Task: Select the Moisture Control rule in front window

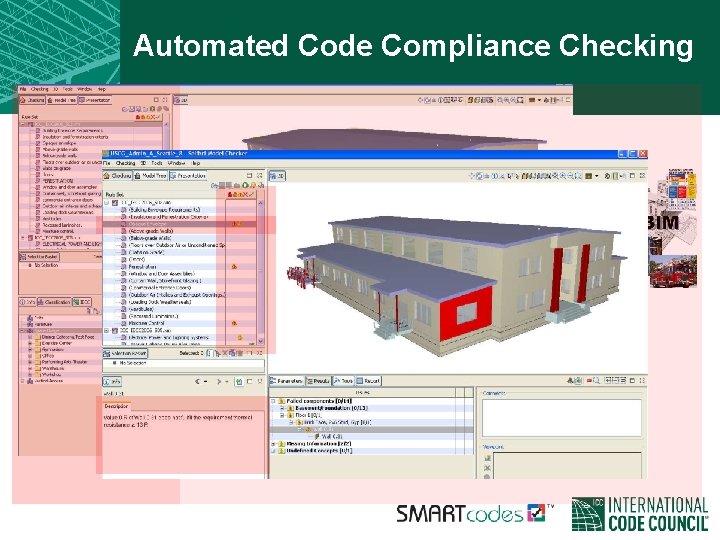Action: 147,323
